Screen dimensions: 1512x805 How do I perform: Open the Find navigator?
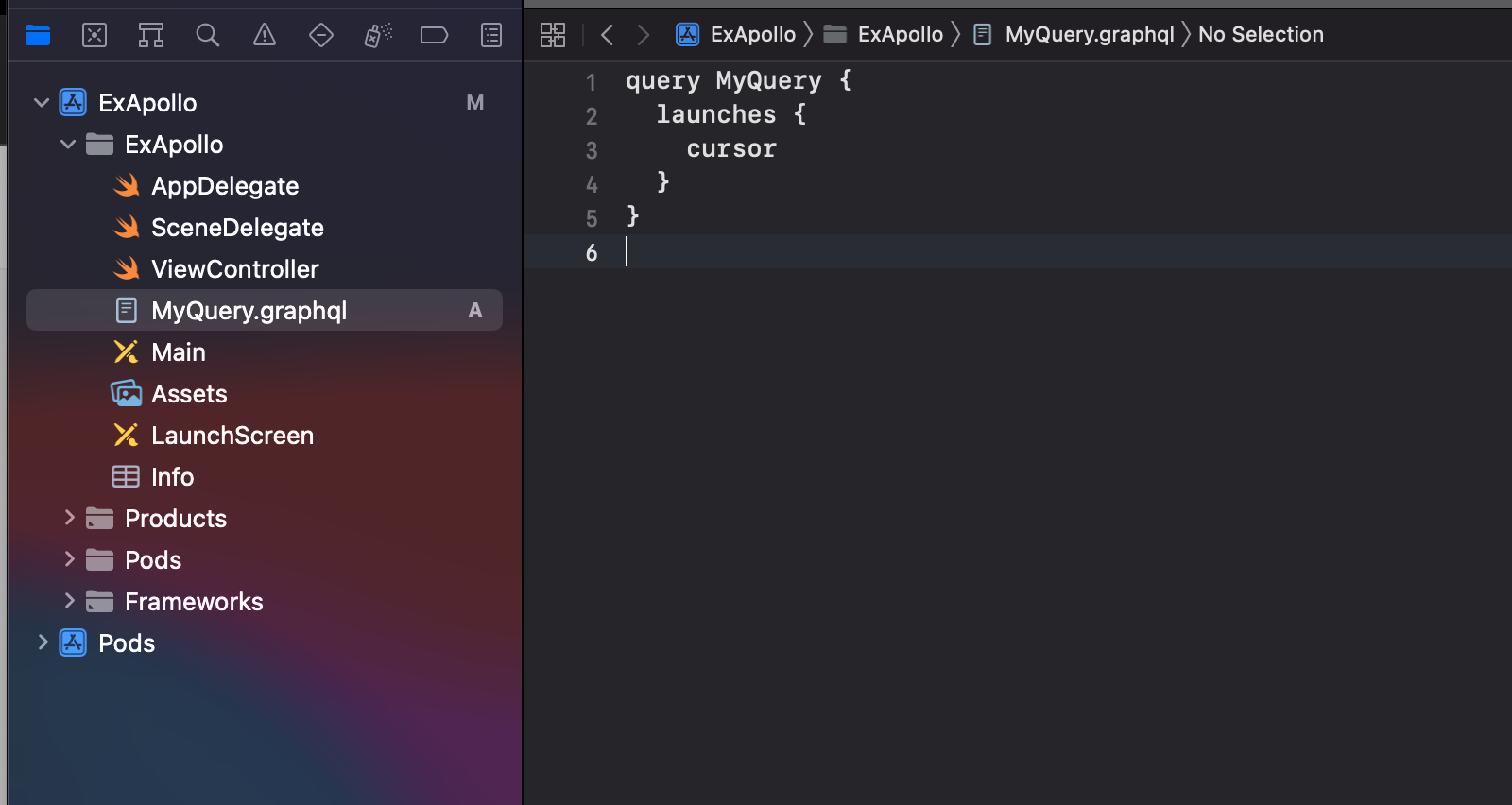pos(208,36)
